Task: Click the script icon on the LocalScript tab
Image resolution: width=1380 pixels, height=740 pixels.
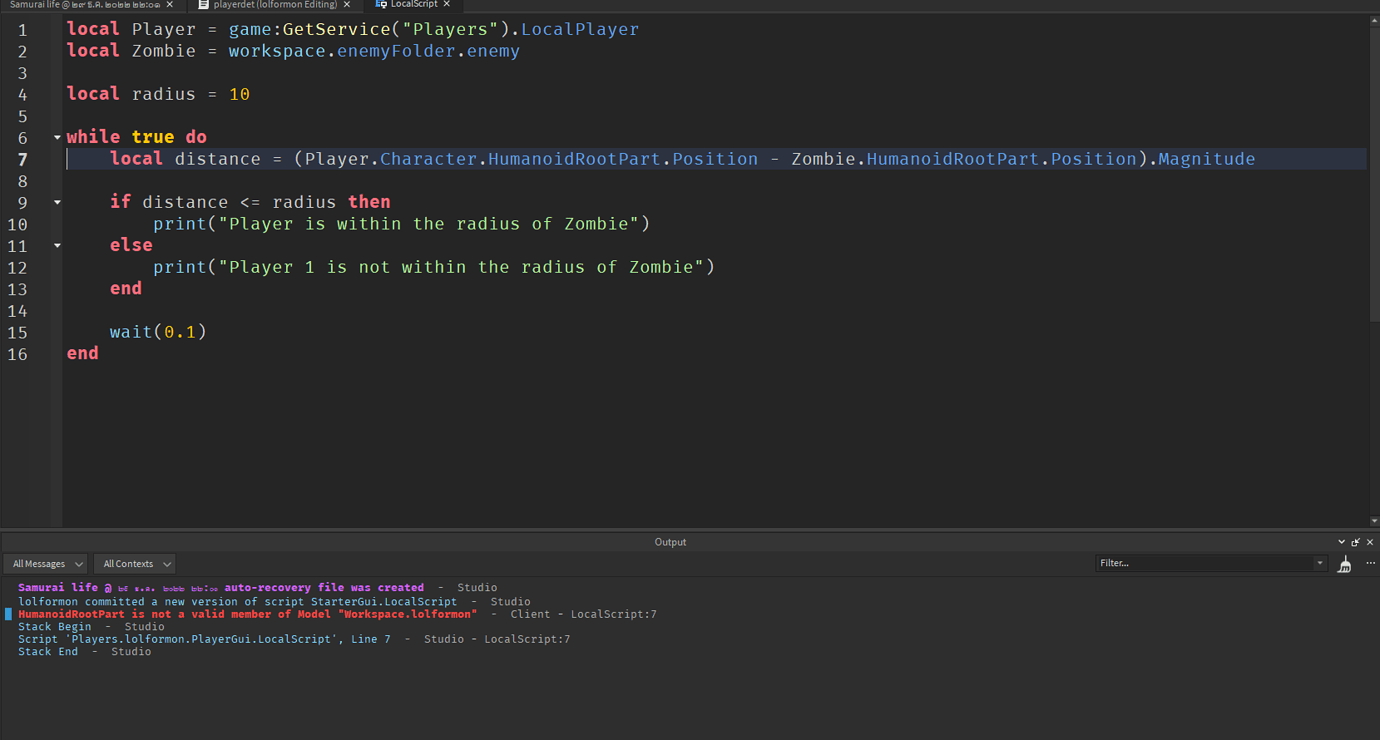Action: click(380, 4)
